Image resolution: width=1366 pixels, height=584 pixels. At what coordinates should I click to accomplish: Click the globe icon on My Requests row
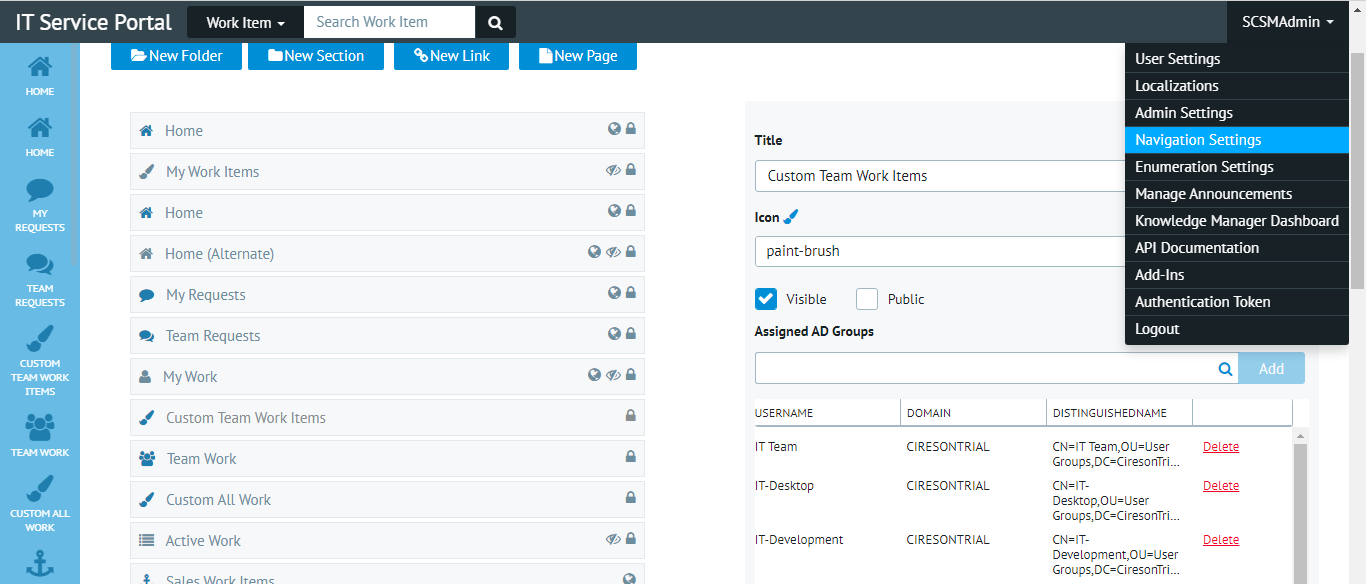(x=615, y=293)
